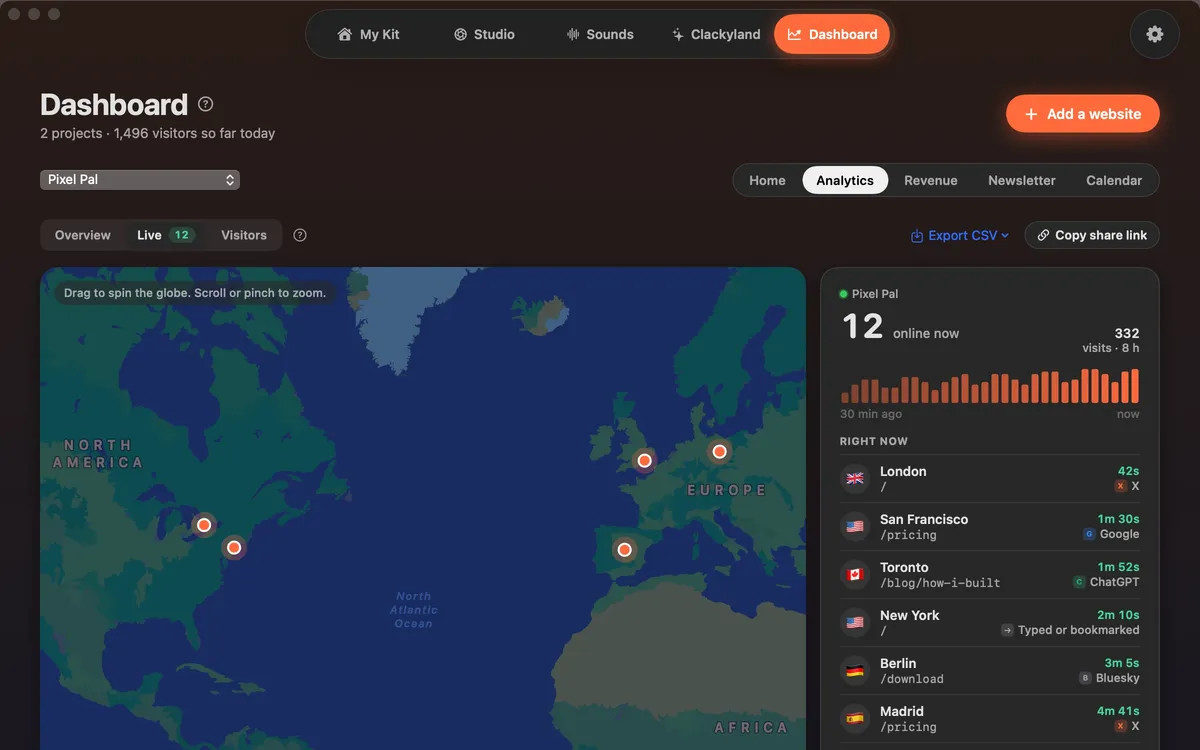This screenshot has height=750, width=1200.
Task: Click the X source icon in Madrid row
Action: coord(1121,726)
